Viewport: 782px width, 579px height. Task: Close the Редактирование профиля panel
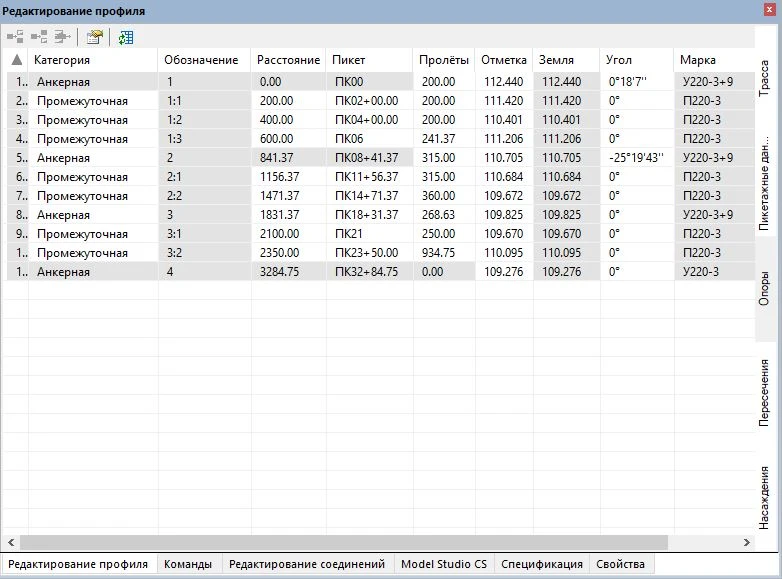(x=769, y=10)
